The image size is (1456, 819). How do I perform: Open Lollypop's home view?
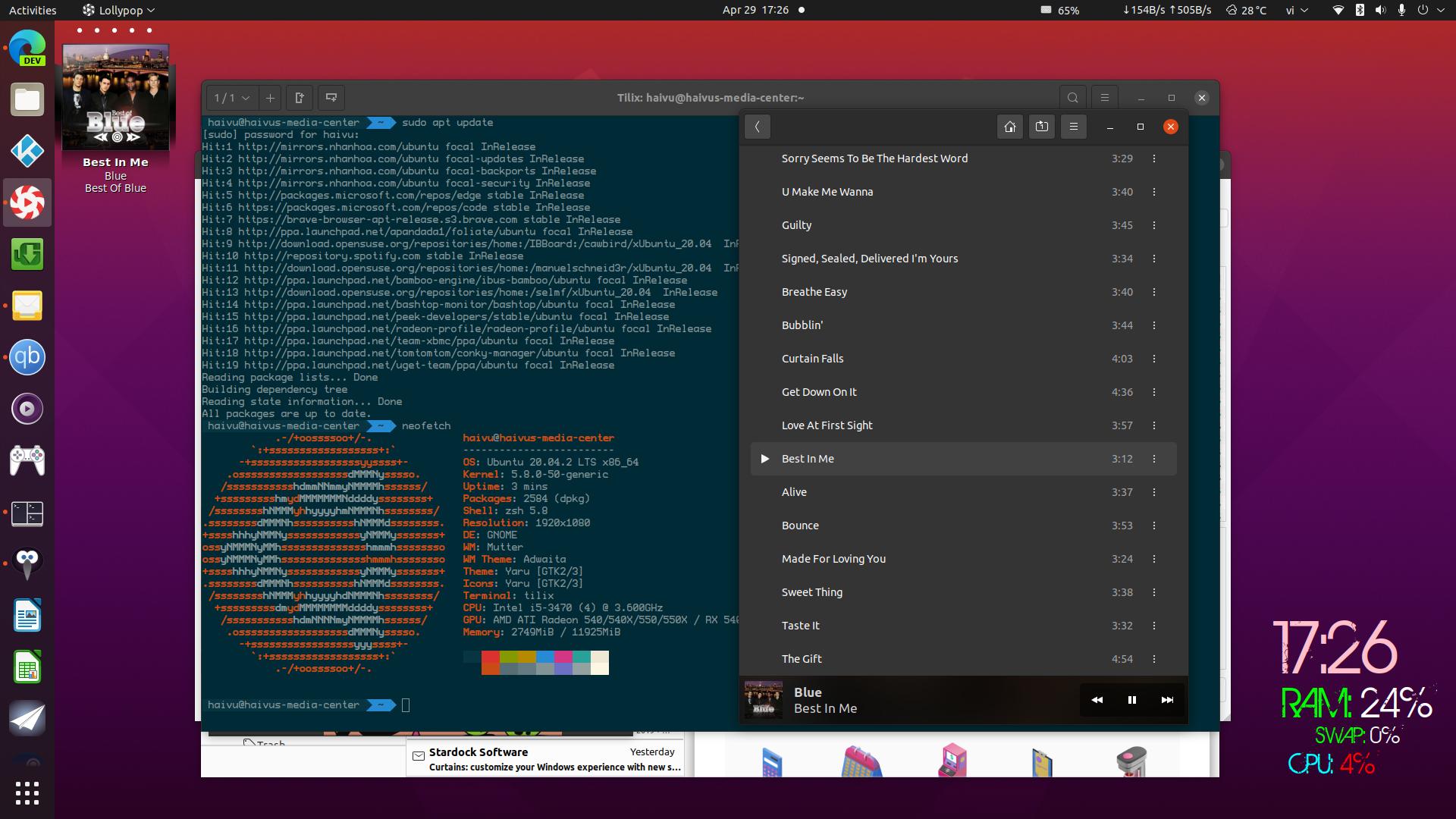click(x=1010, y=127)
